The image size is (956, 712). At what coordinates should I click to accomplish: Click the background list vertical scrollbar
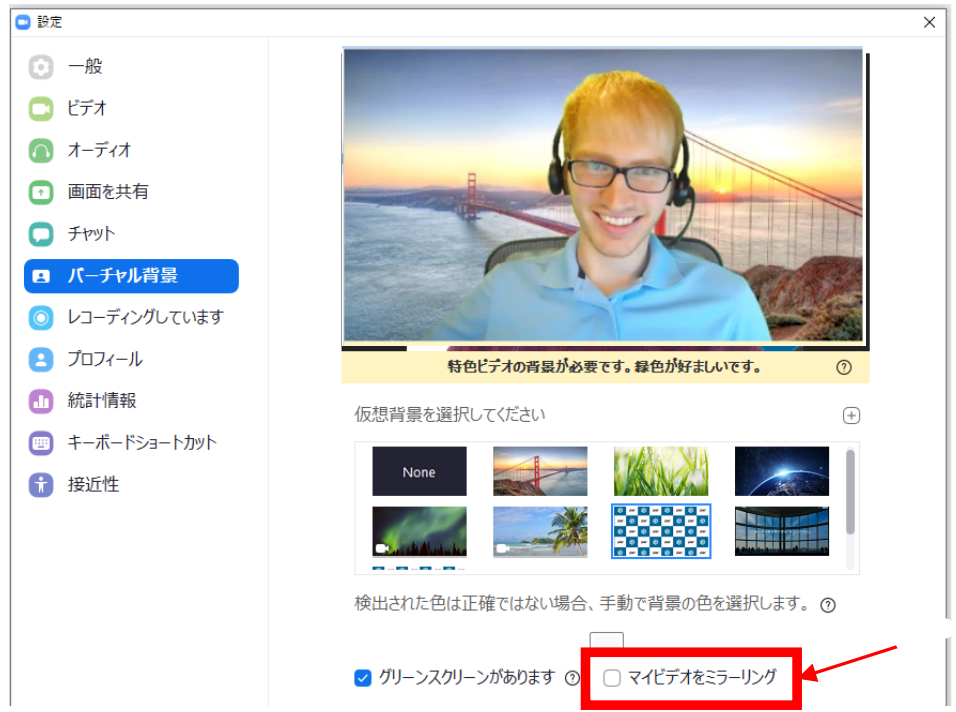click(x=850, y=492)
